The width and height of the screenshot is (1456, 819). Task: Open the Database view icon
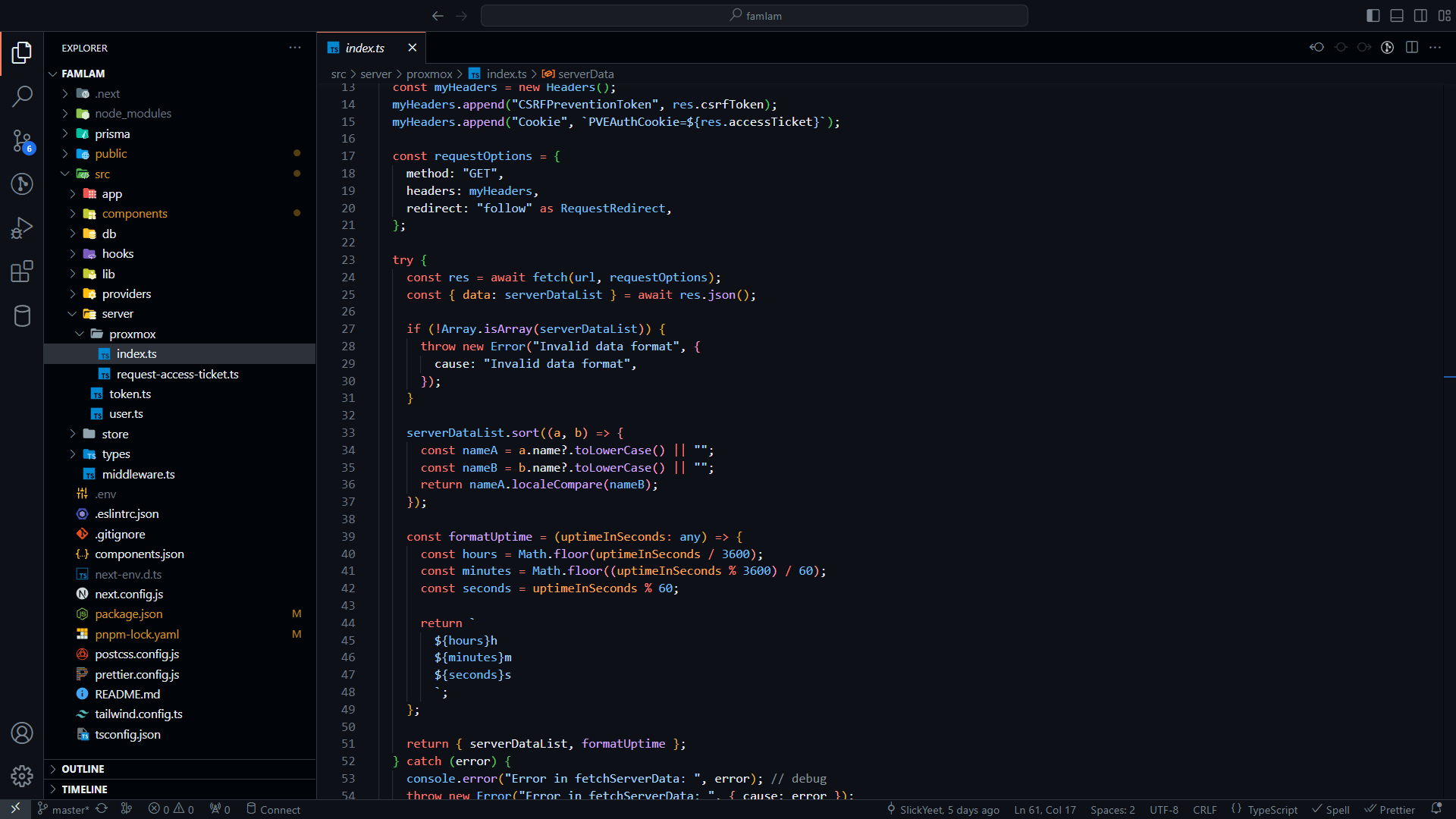(x=22, y=315)
